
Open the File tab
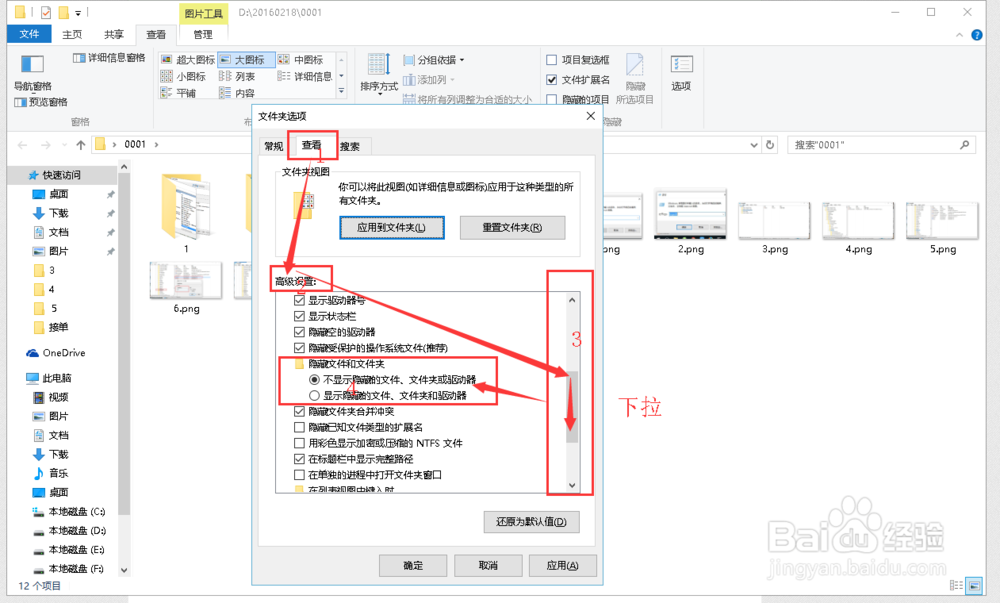[x=29, y=34]
